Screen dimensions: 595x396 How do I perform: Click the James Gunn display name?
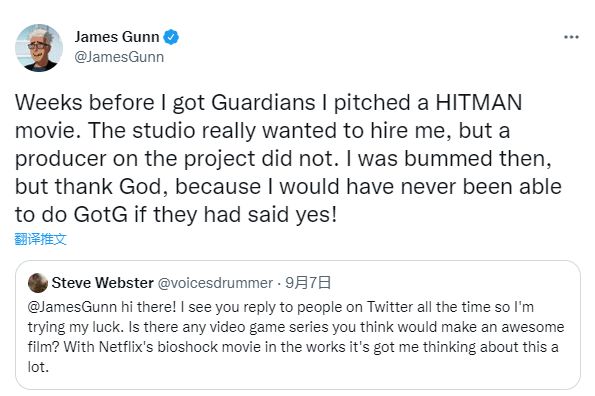pyautogui.click(x=117, y=37)
